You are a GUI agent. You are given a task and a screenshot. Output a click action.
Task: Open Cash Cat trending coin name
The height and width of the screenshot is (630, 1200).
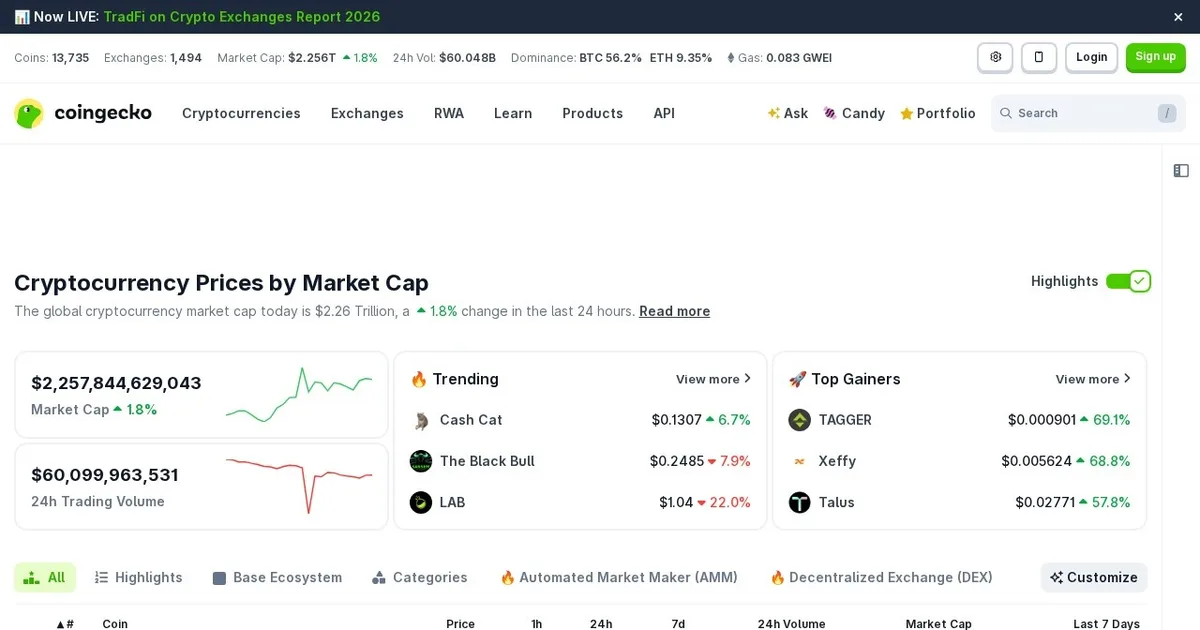point(471,420)
